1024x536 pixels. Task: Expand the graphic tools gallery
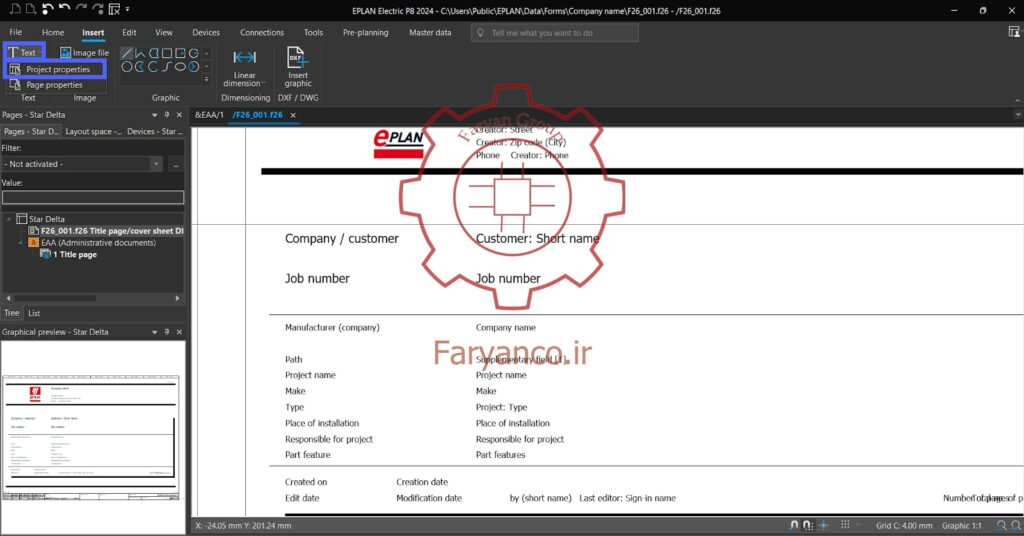(206, 80)
